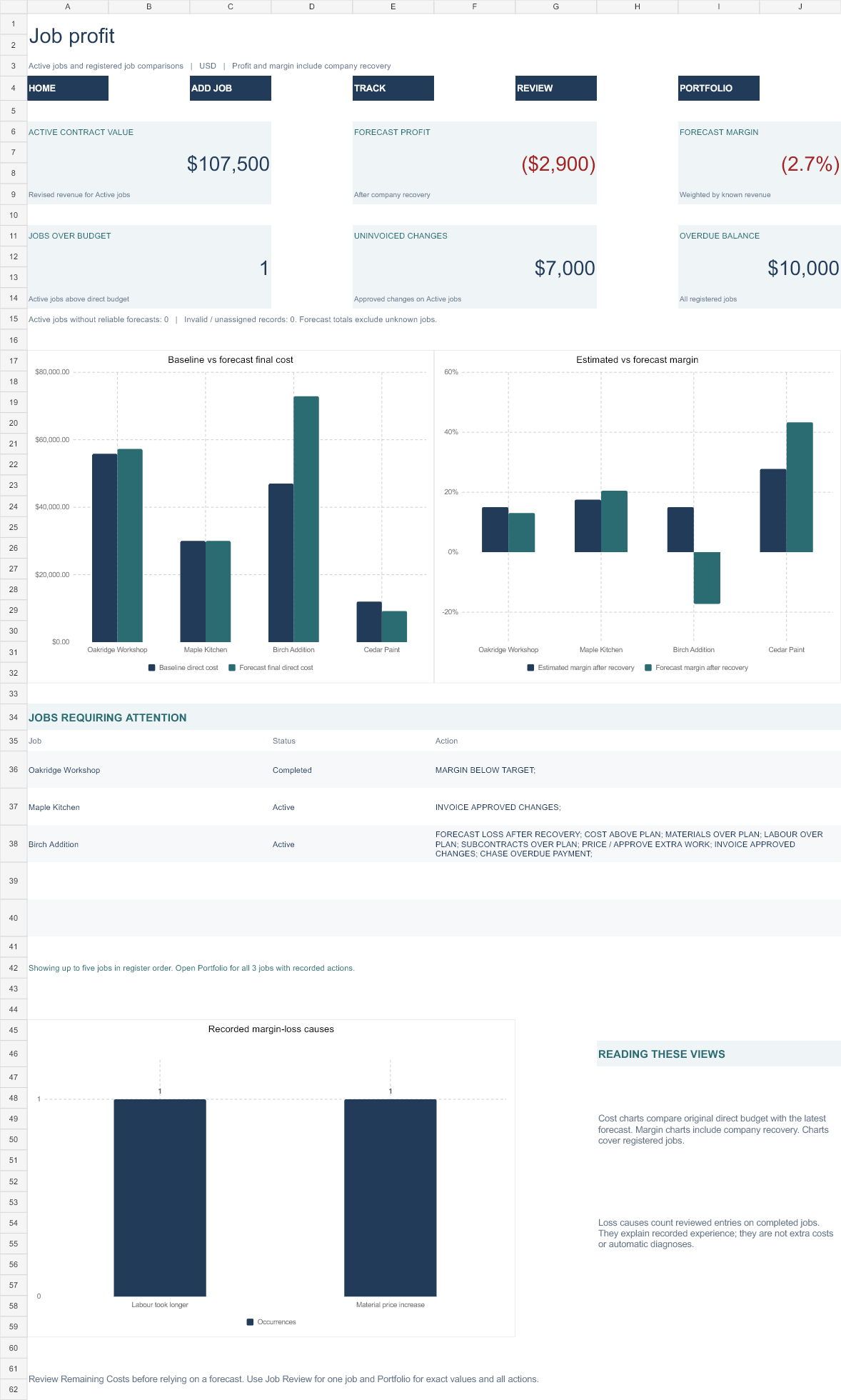
Task: Click the Cedar Paint forecast margin bar
Action: tap(800, 487)
